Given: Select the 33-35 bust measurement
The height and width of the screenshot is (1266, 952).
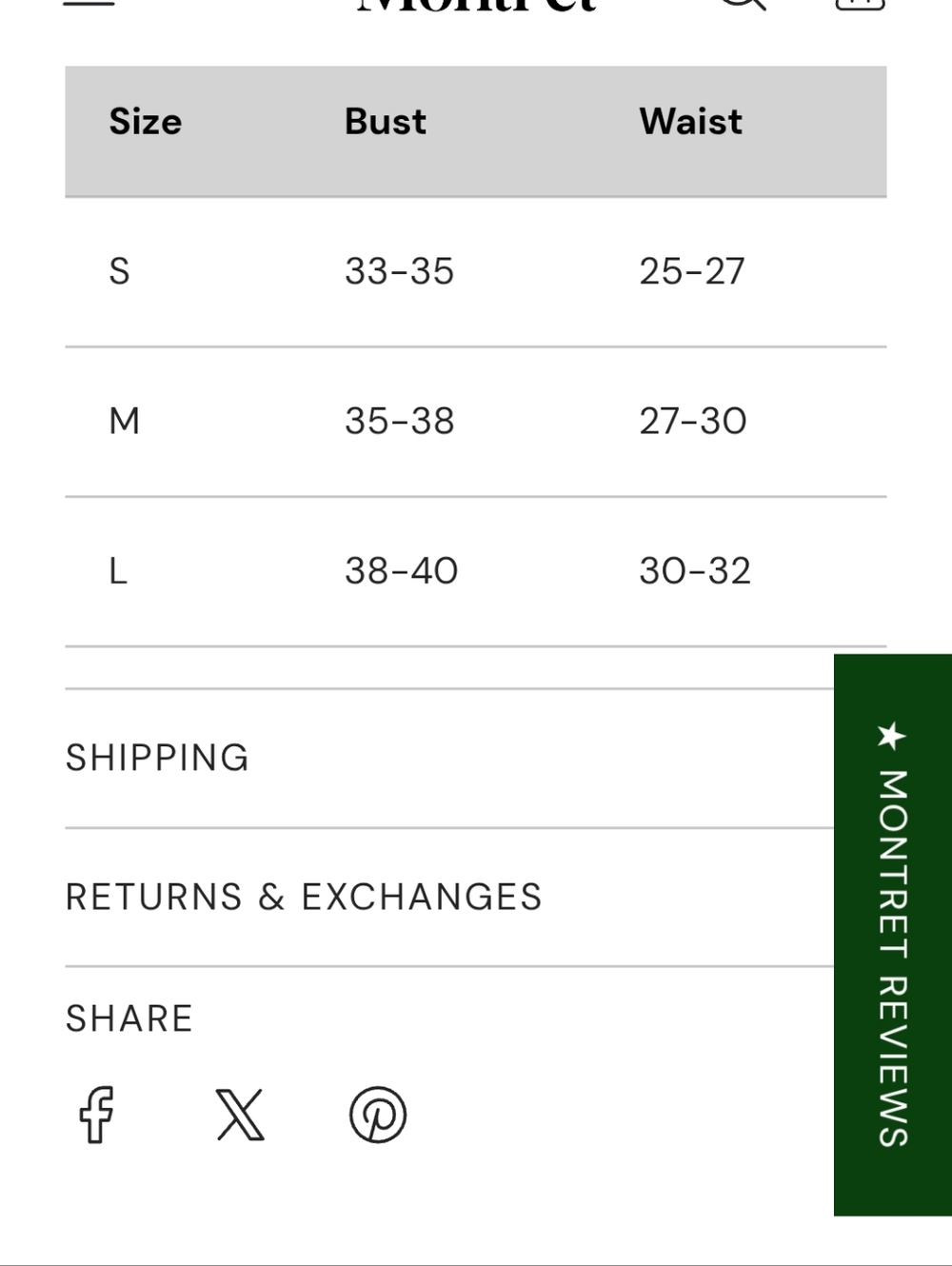Looking at the screenshot, I should click(400, 271).
